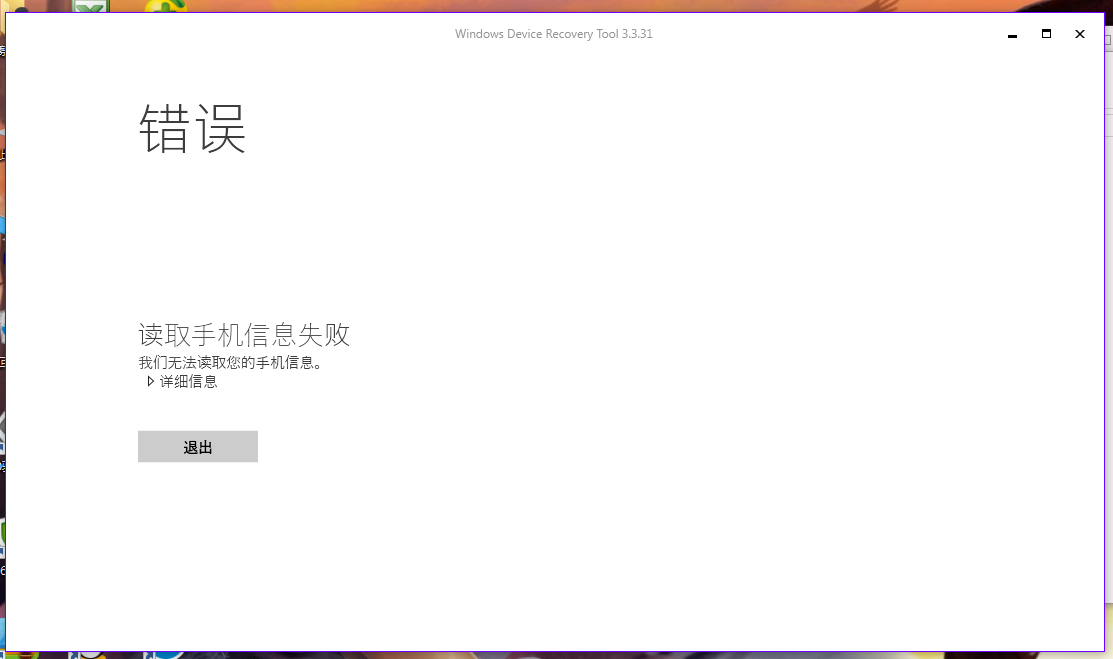Expand the 详细信息 details triangle

(150, 381)
